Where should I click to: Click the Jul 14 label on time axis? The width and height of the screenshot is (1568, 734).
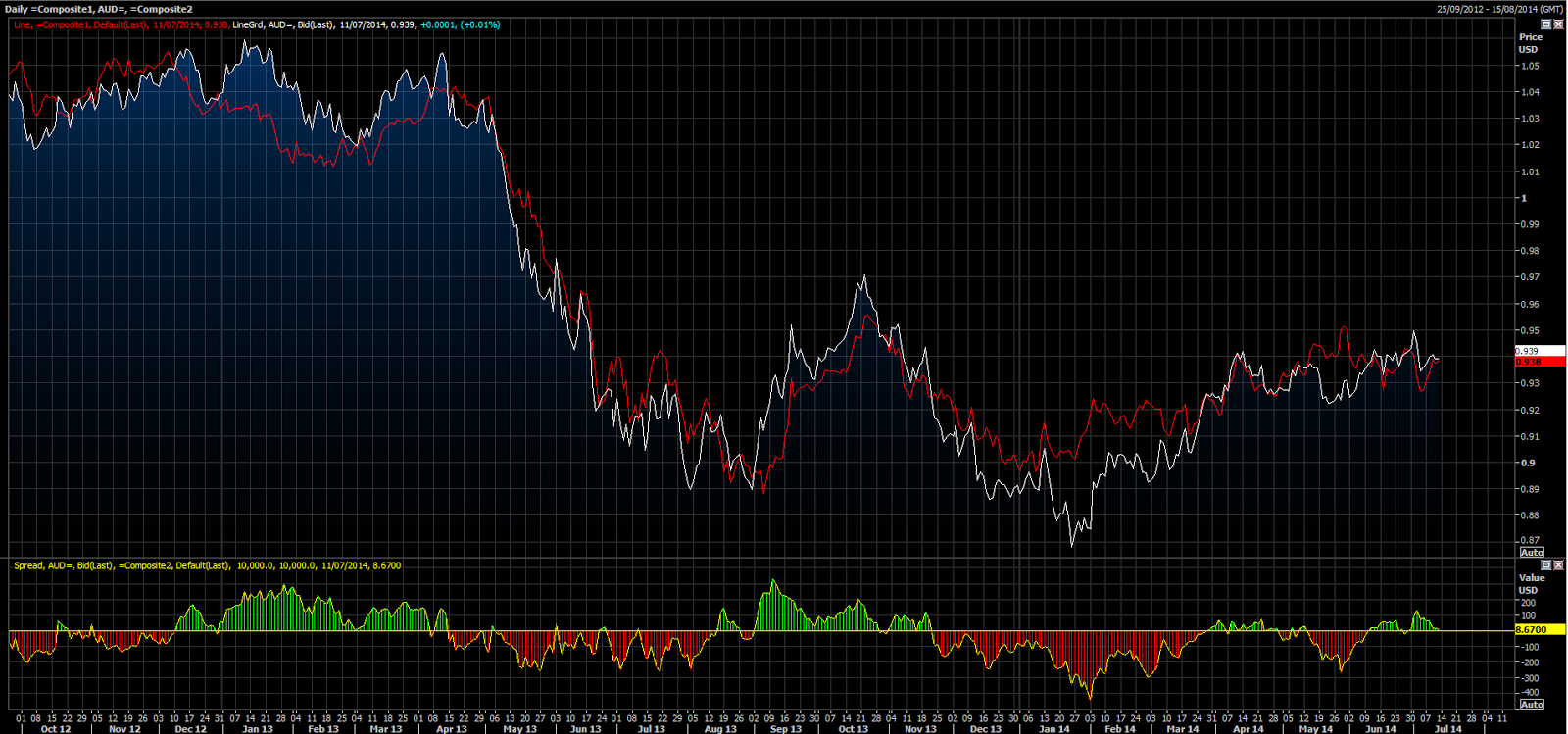(1447, 729)
